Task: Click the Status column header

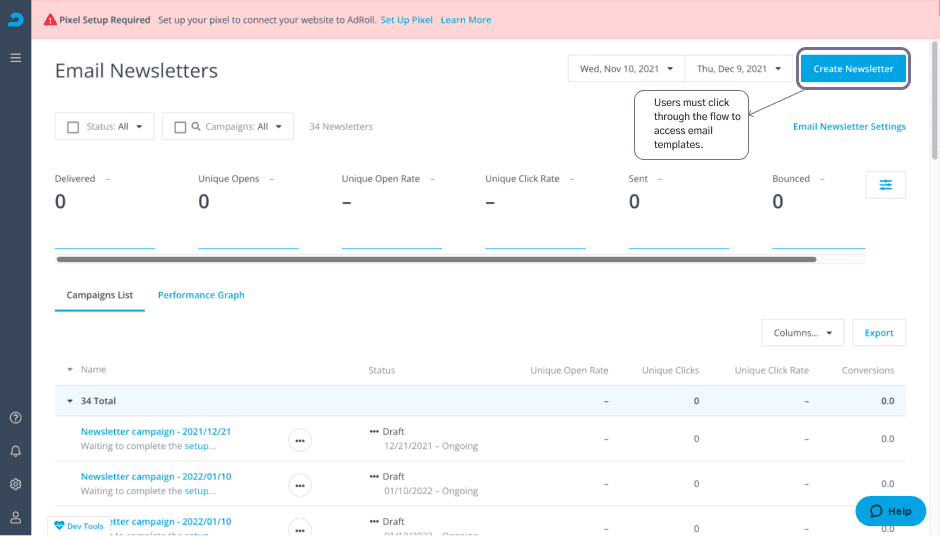Action: pyautogui.click(x=382, y=371)
